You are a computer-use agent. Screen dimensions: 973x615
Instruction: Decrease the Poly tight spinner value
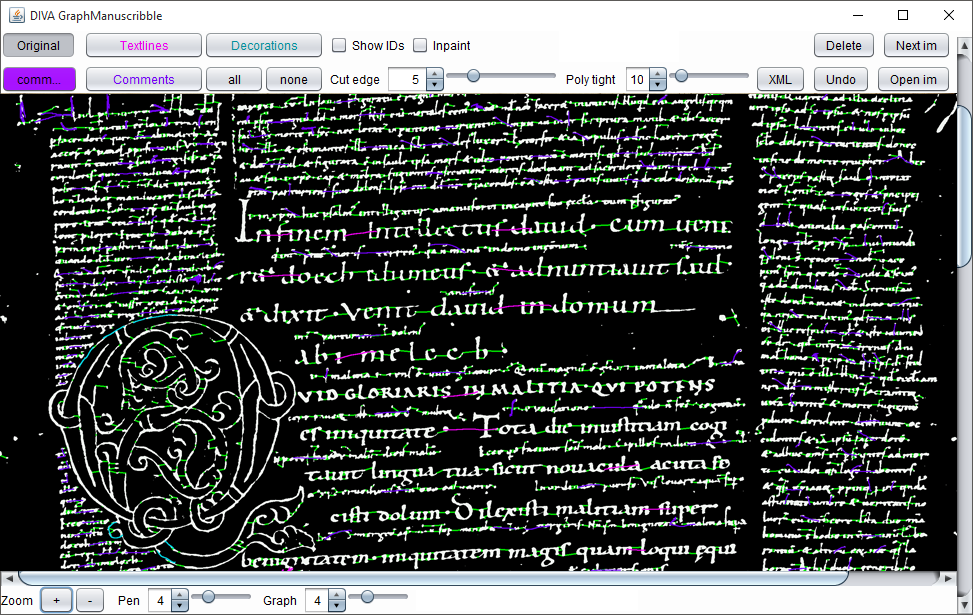coord(658,85)
